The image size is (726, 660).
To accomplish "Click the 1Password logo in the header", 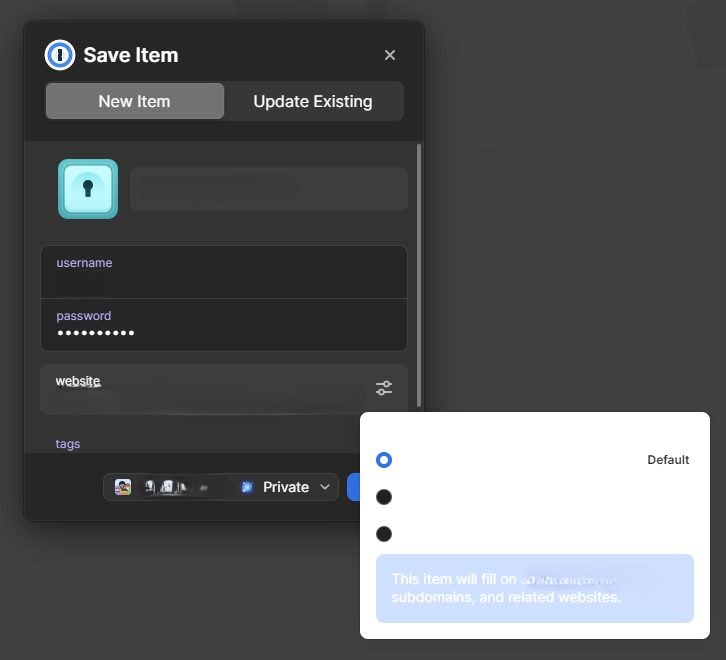I will tap(60, 55).
